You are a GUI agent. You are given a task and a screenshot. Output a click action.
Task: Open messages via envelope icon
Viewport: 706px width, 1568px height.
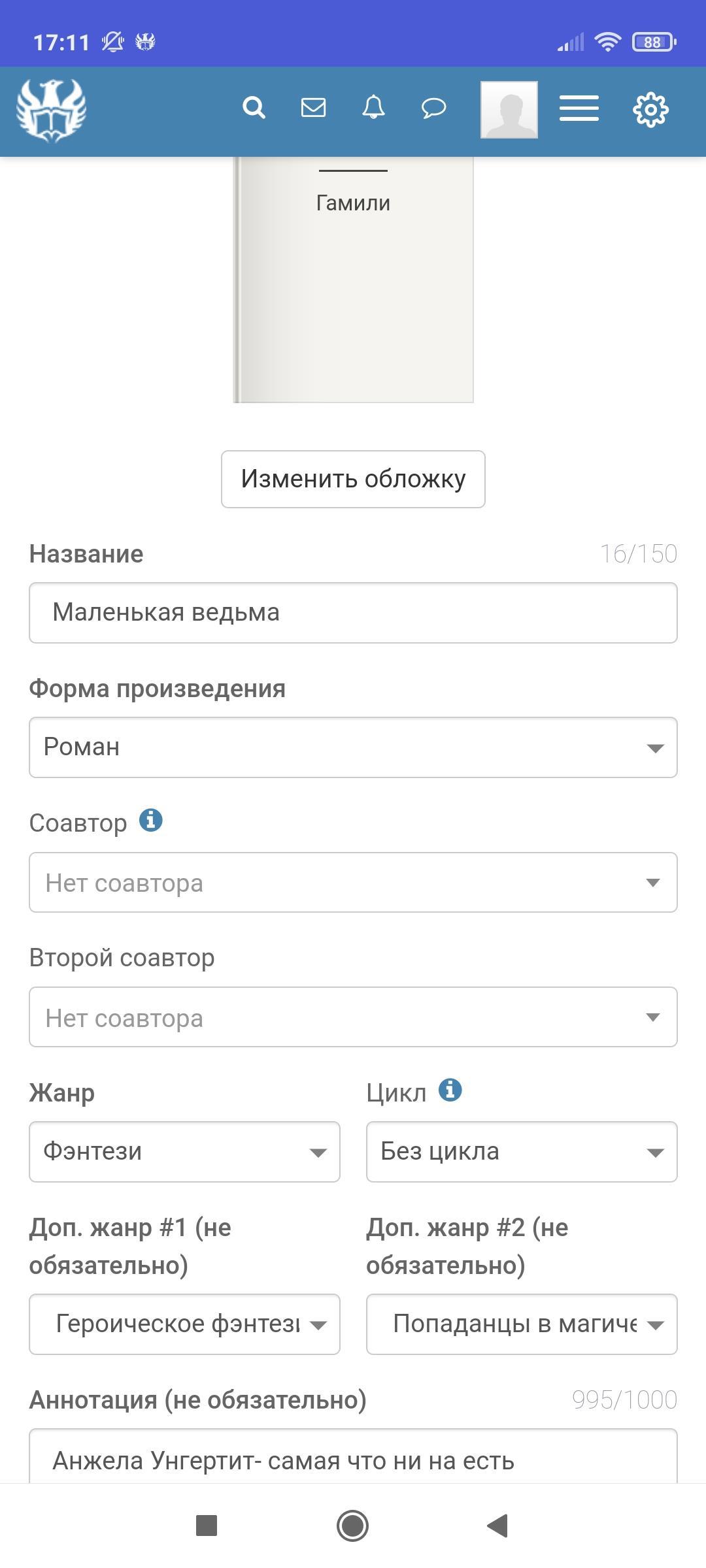coord(313,108)
